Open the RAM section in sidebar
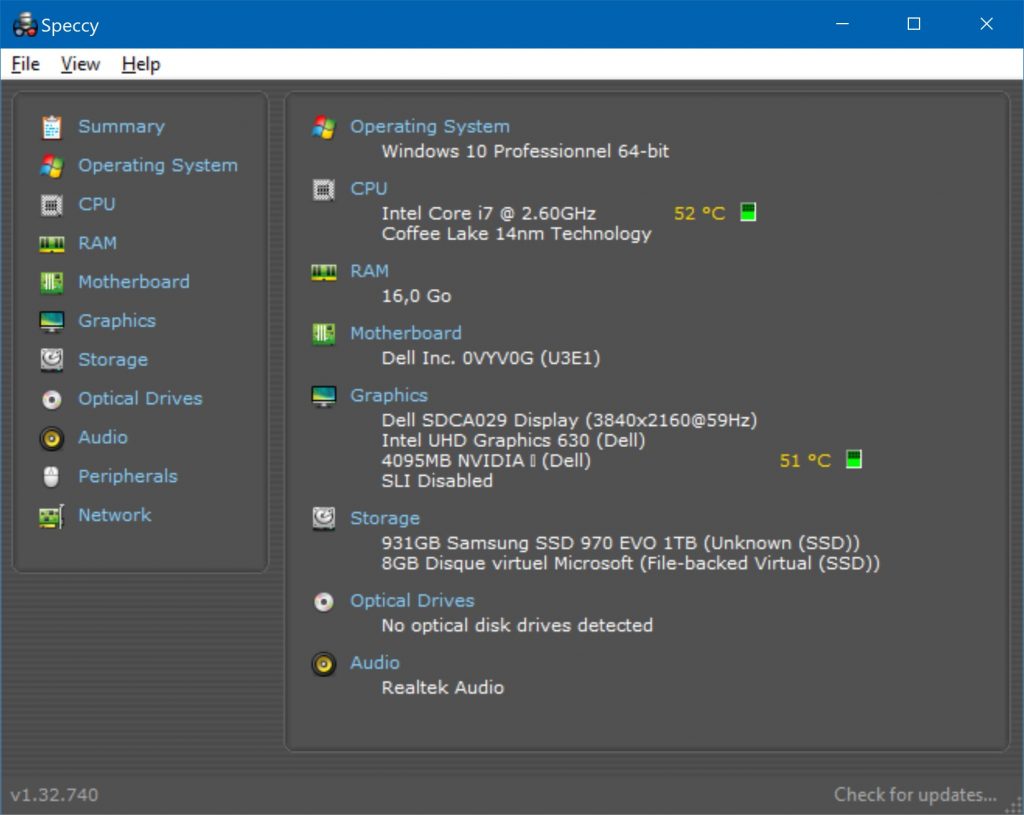Viewport: 1024px width, 815px height. 97,244
